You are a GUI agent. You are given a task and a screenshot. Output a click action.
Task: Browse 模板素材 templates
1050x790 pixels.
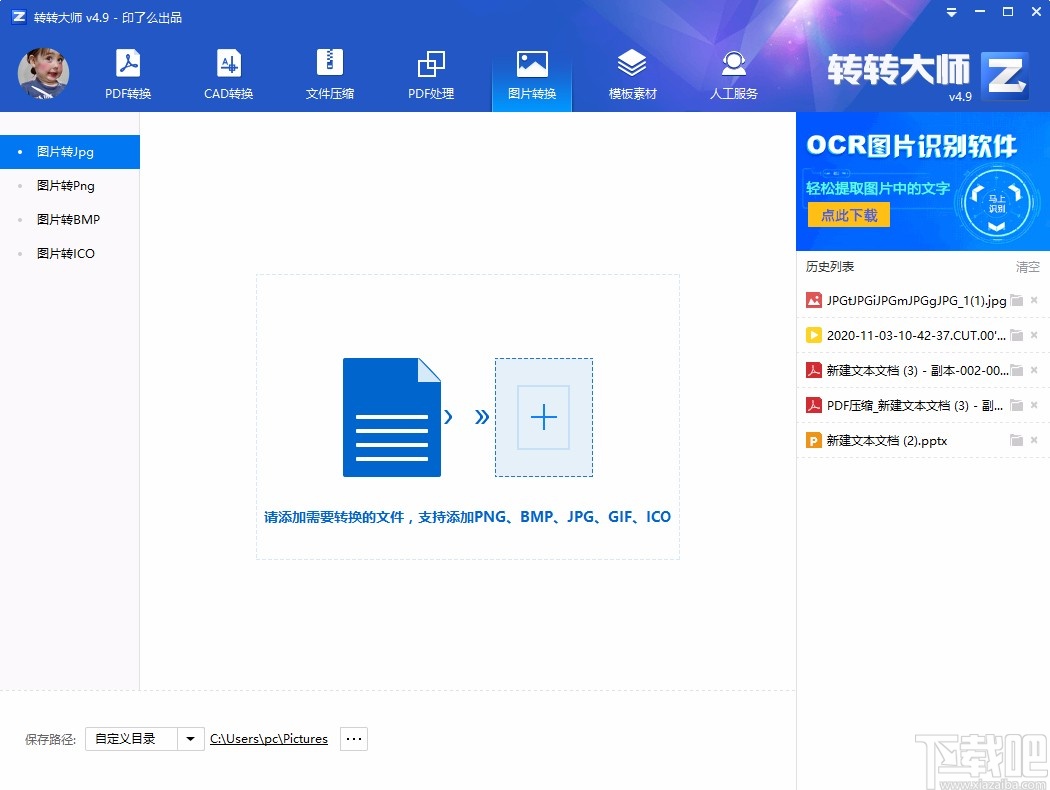coord(632,70)
